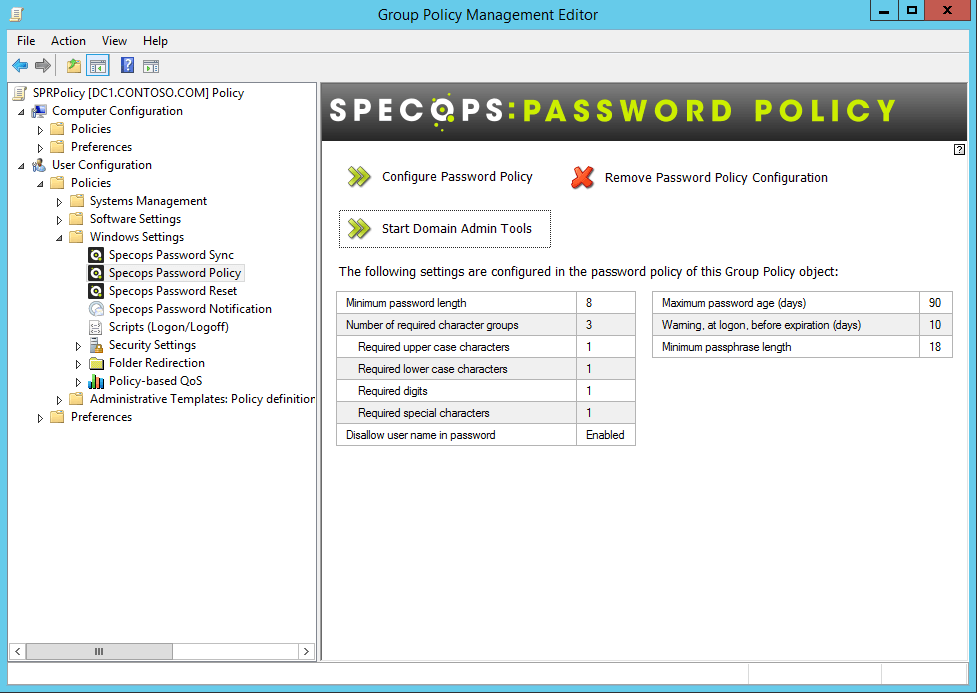Expand the Policy-based QoS node
Image resolution: width=977 pixels, height=693 pixels.
tap(78, 383)
